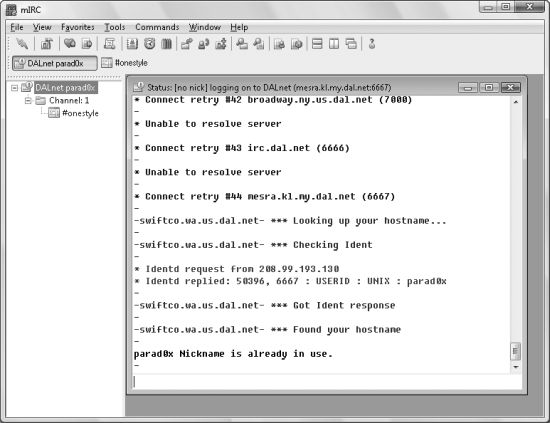The height and width of the screenshot is (423, 550).
Task: Open the Tools menu
Action: click(115, 27)
